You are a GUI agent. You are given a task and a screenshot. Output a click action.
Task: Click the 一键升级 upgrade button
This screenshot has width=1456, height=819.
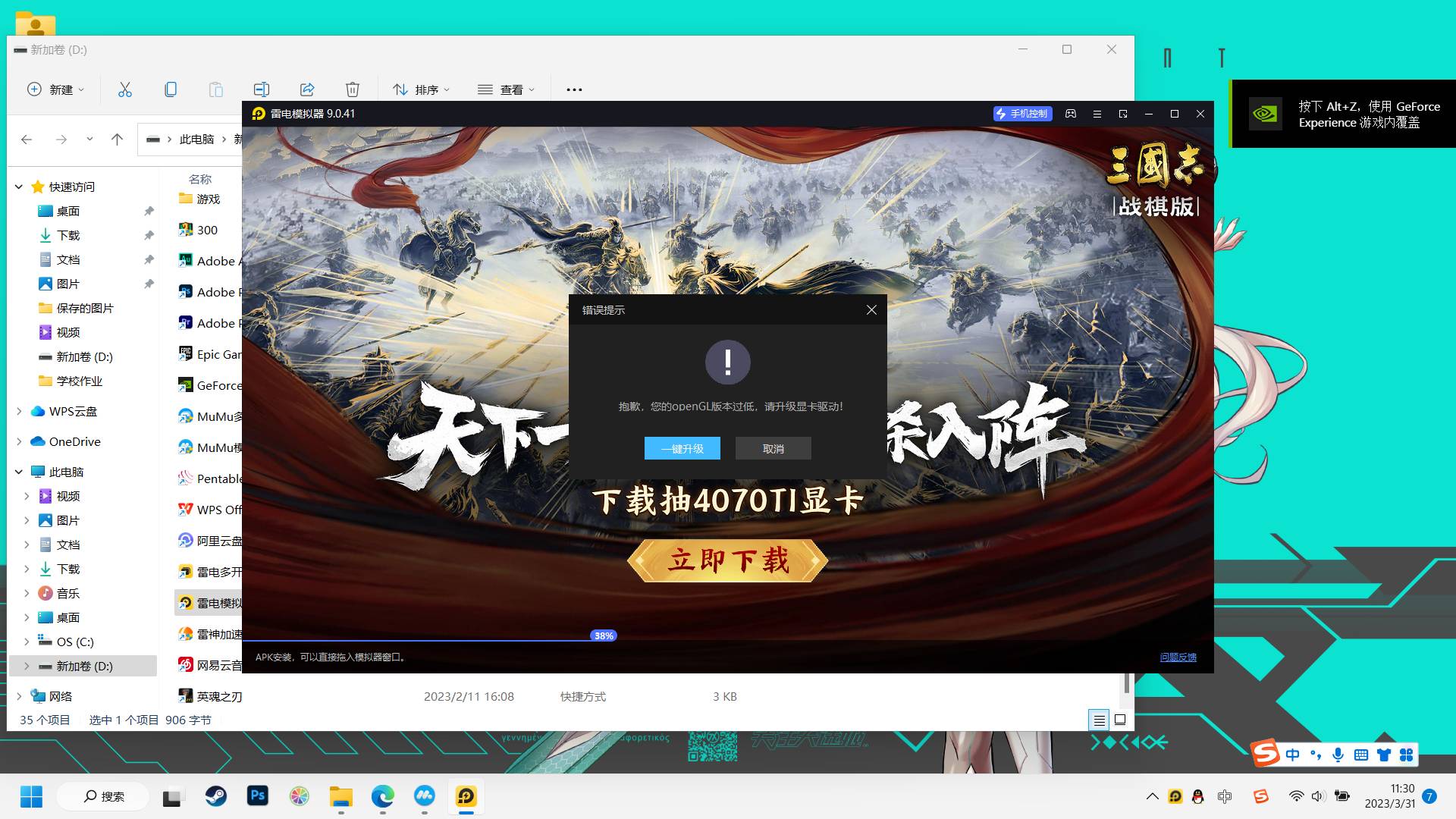[x=682, y=448]
